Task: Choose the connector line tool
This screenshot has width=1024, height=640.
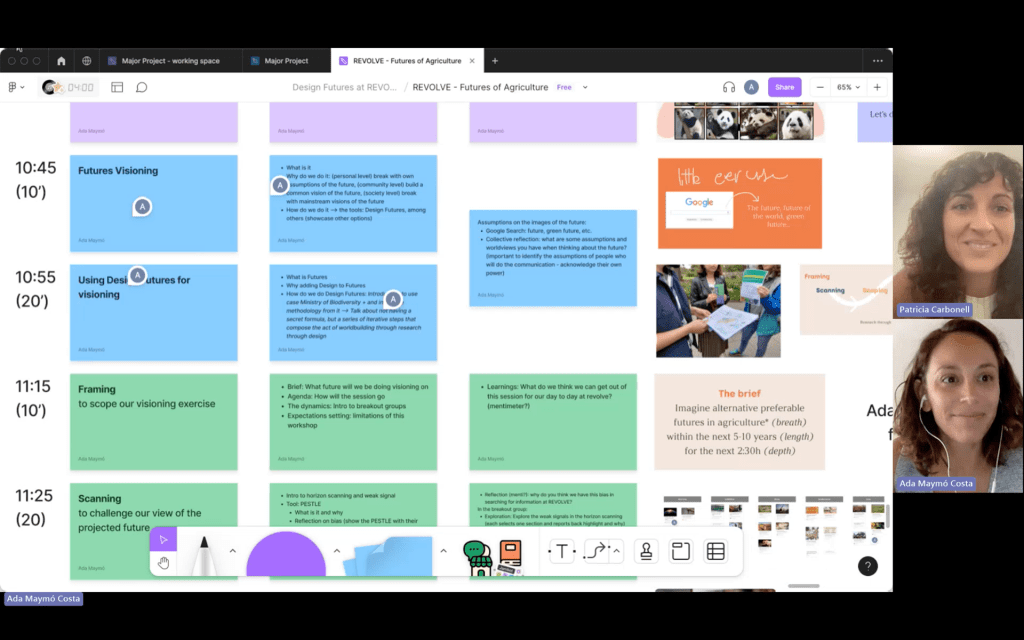Action: (596, 551)
